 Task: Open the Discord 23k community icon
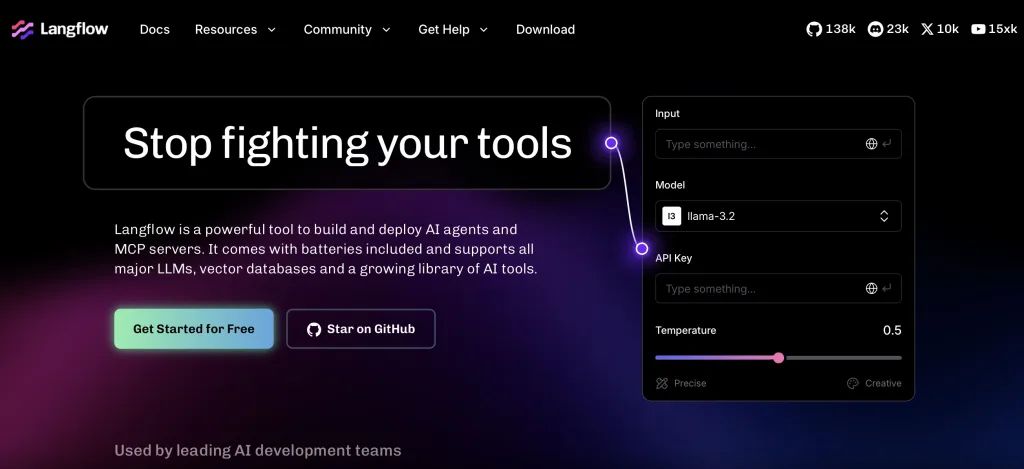pyautogui.click(x=876, y=29)
